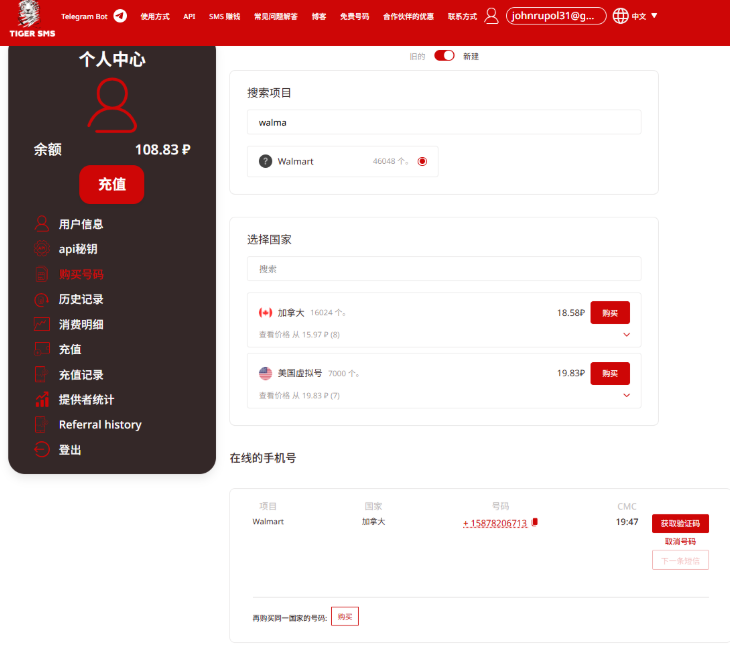Click 加拿大 cell in online numbers table
The height and width of the screenshot is (647, 730).
click(373, 522)
